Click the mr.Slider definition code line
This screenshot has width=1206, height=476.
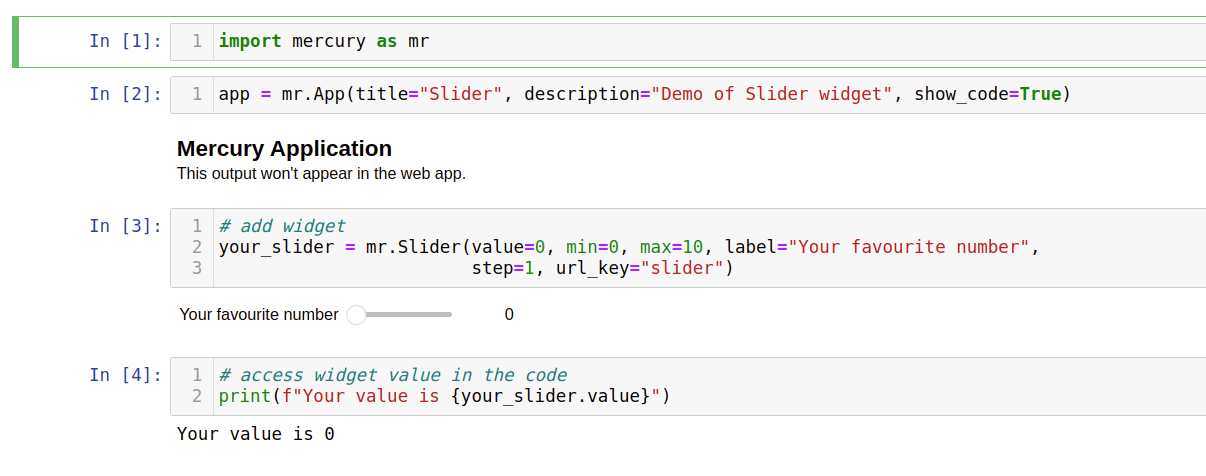(628, 247)
